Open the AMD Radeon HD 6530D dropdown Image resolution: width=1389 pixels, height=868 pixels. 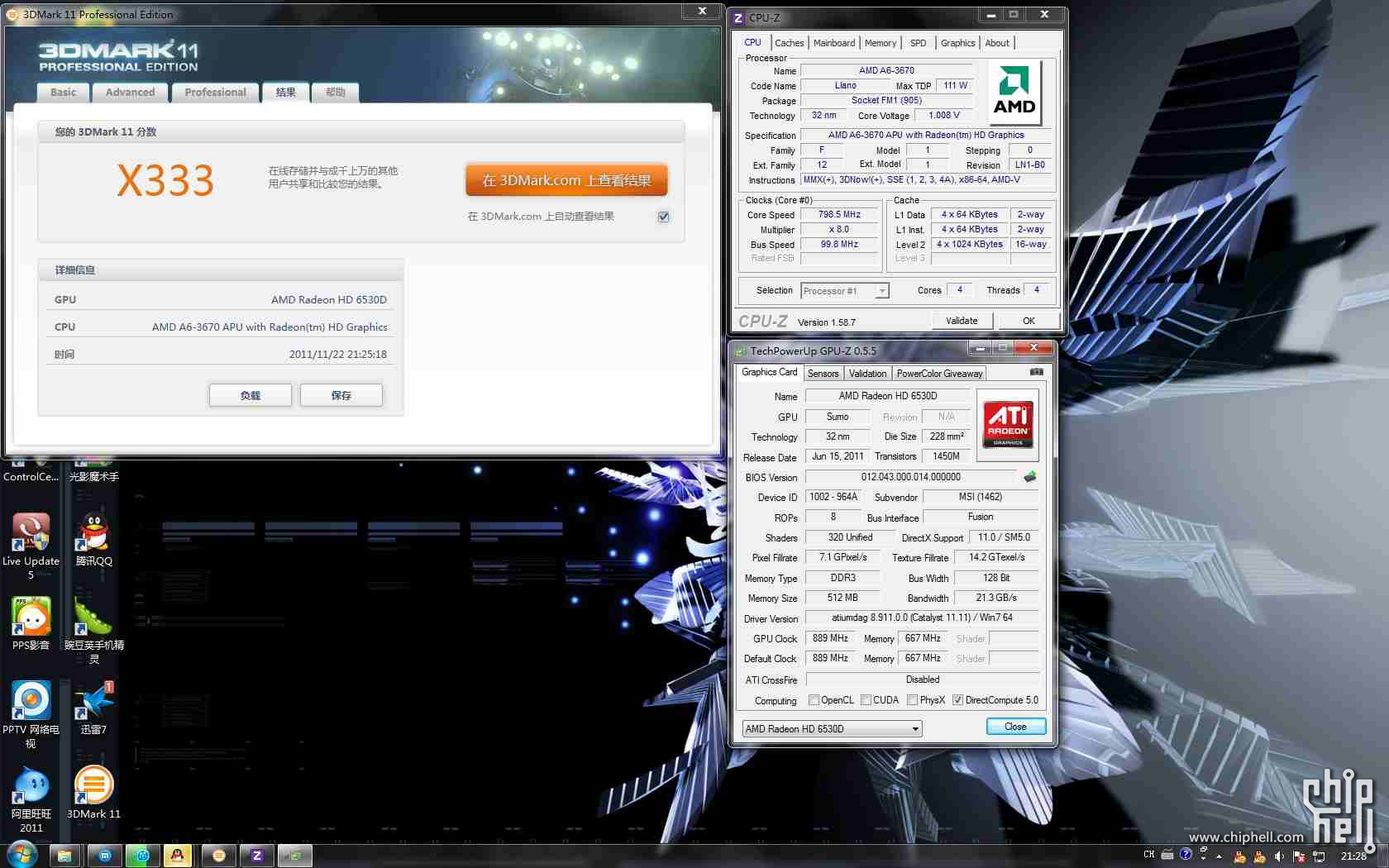832,728
